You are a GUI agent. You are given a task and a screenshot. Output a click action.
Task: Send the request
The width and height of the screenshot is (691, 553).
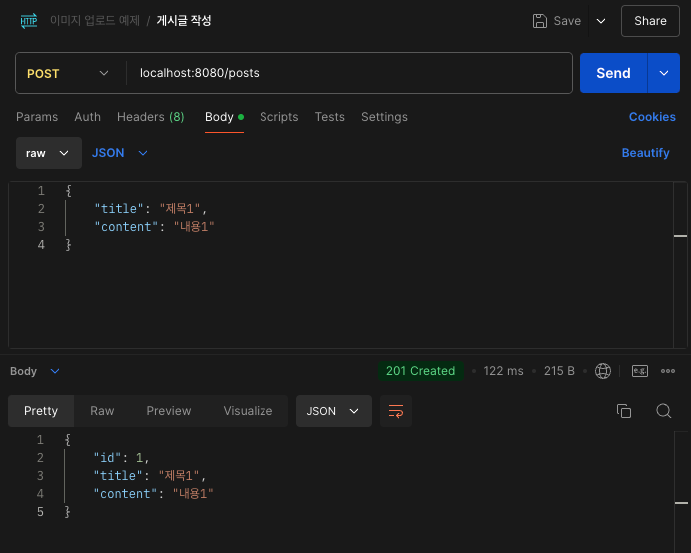tap(613, 73)
